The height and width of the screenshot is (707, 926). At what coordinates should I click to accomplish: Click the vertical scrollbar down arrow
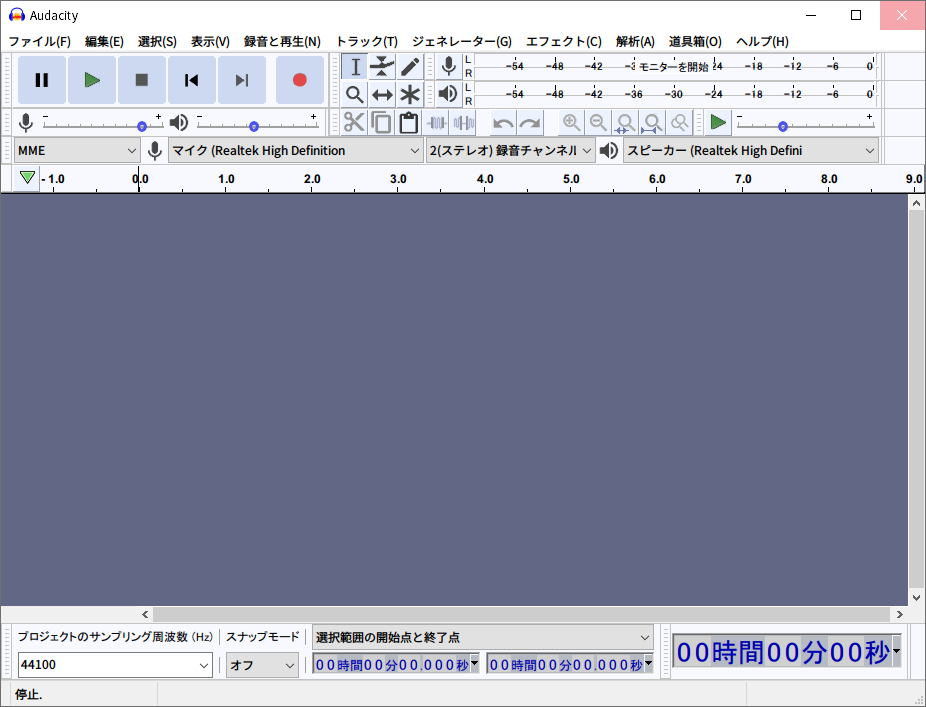(916, 598)
